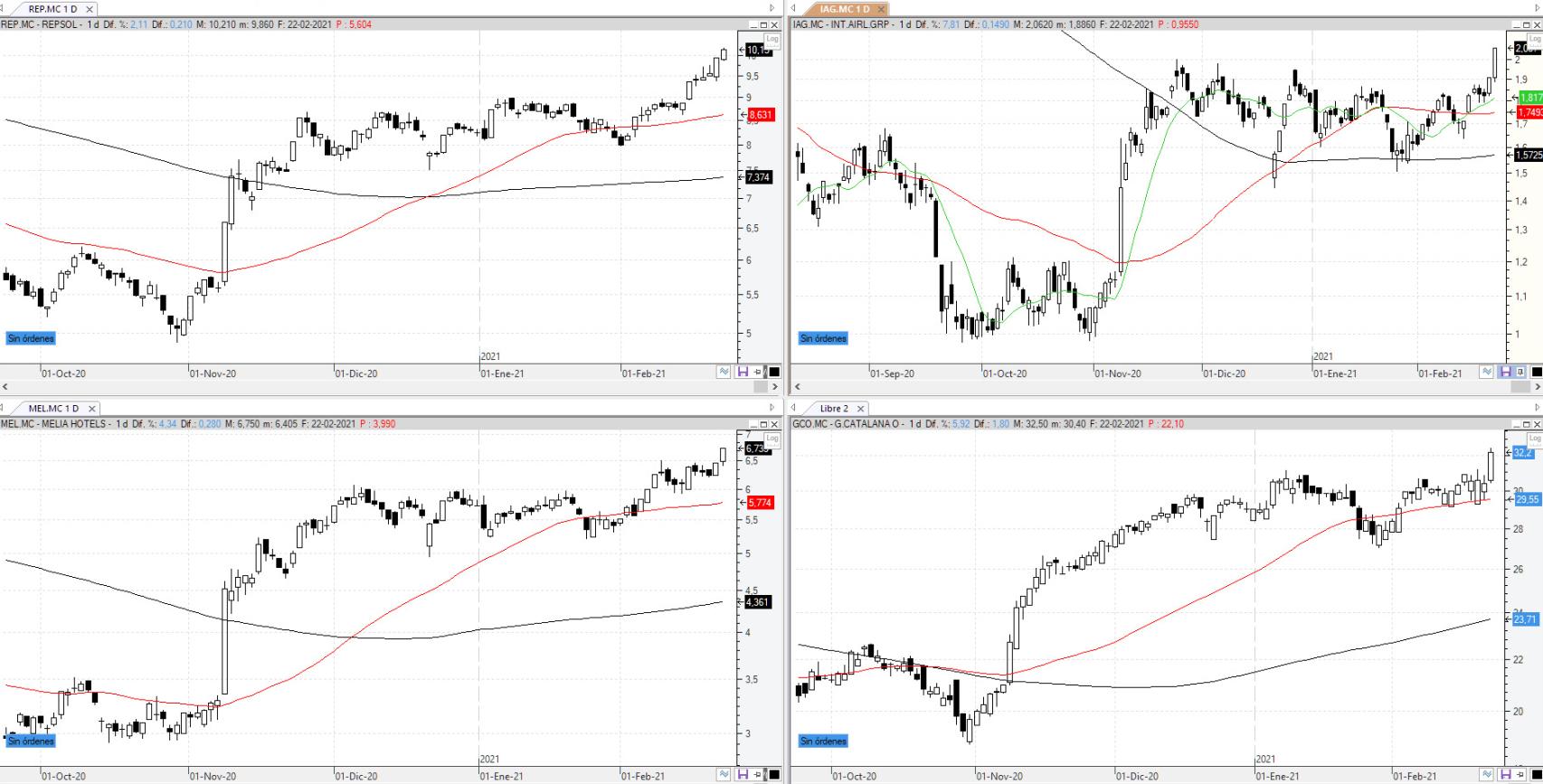Select the Libre 2 tab
The height and width of the screenshot is (784, 1543).
click(834, 409)
